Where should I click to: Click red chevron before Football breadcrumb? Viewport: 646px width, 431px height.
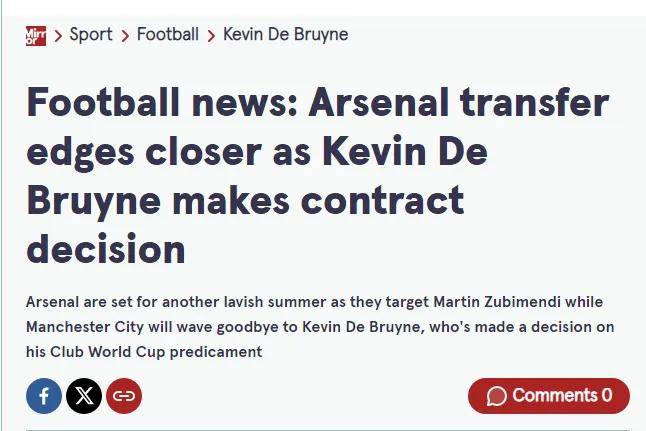[125, 36]
